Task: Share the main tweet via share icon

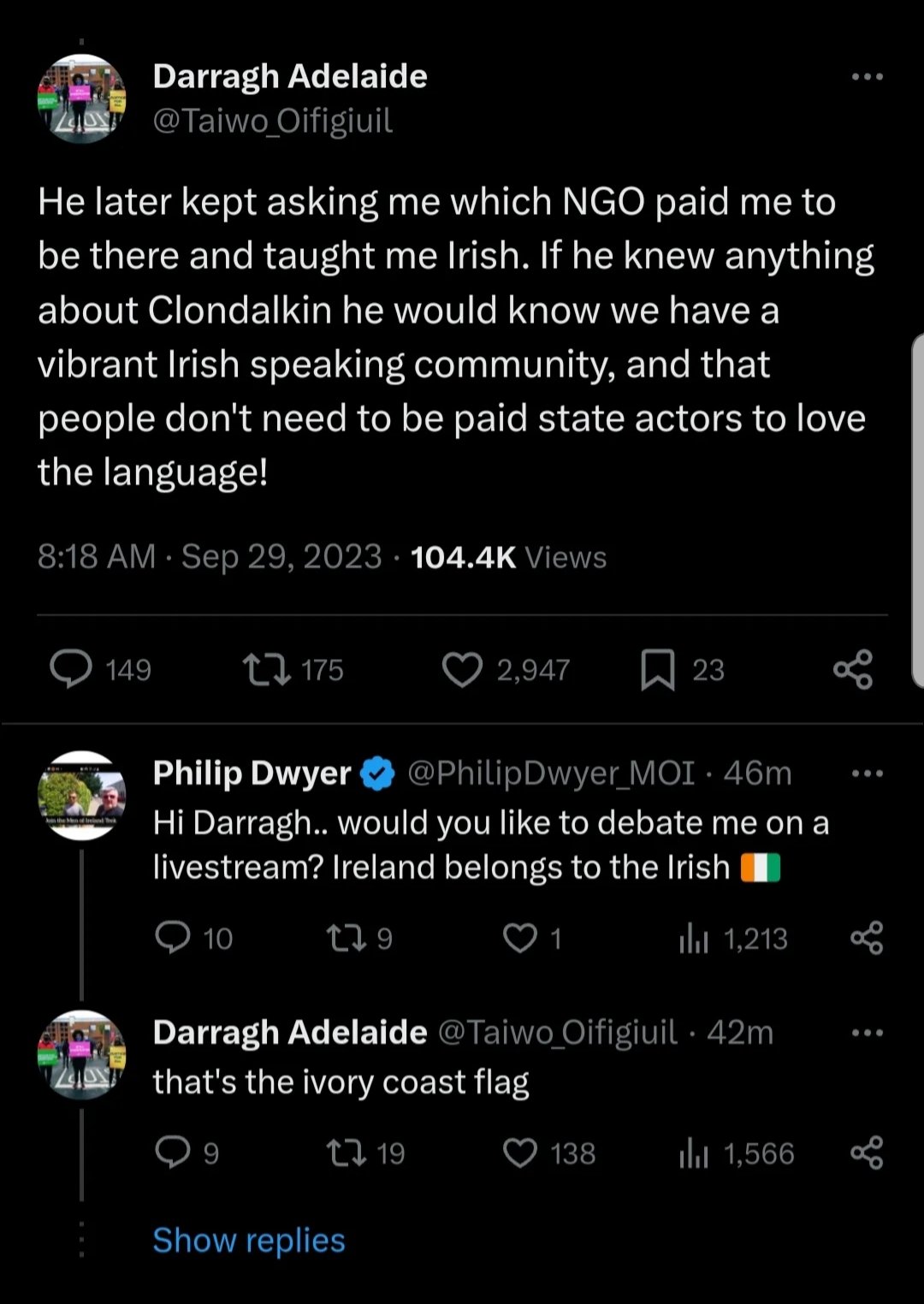Action: point(853,669)
